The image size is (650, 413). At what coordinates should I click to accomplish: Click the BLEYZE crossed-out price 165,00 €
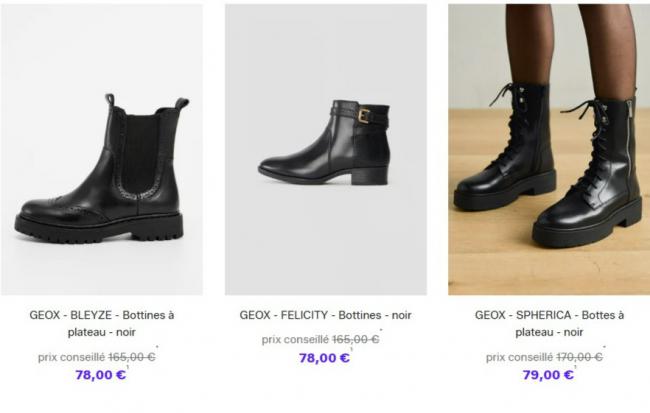pos(131,356)
